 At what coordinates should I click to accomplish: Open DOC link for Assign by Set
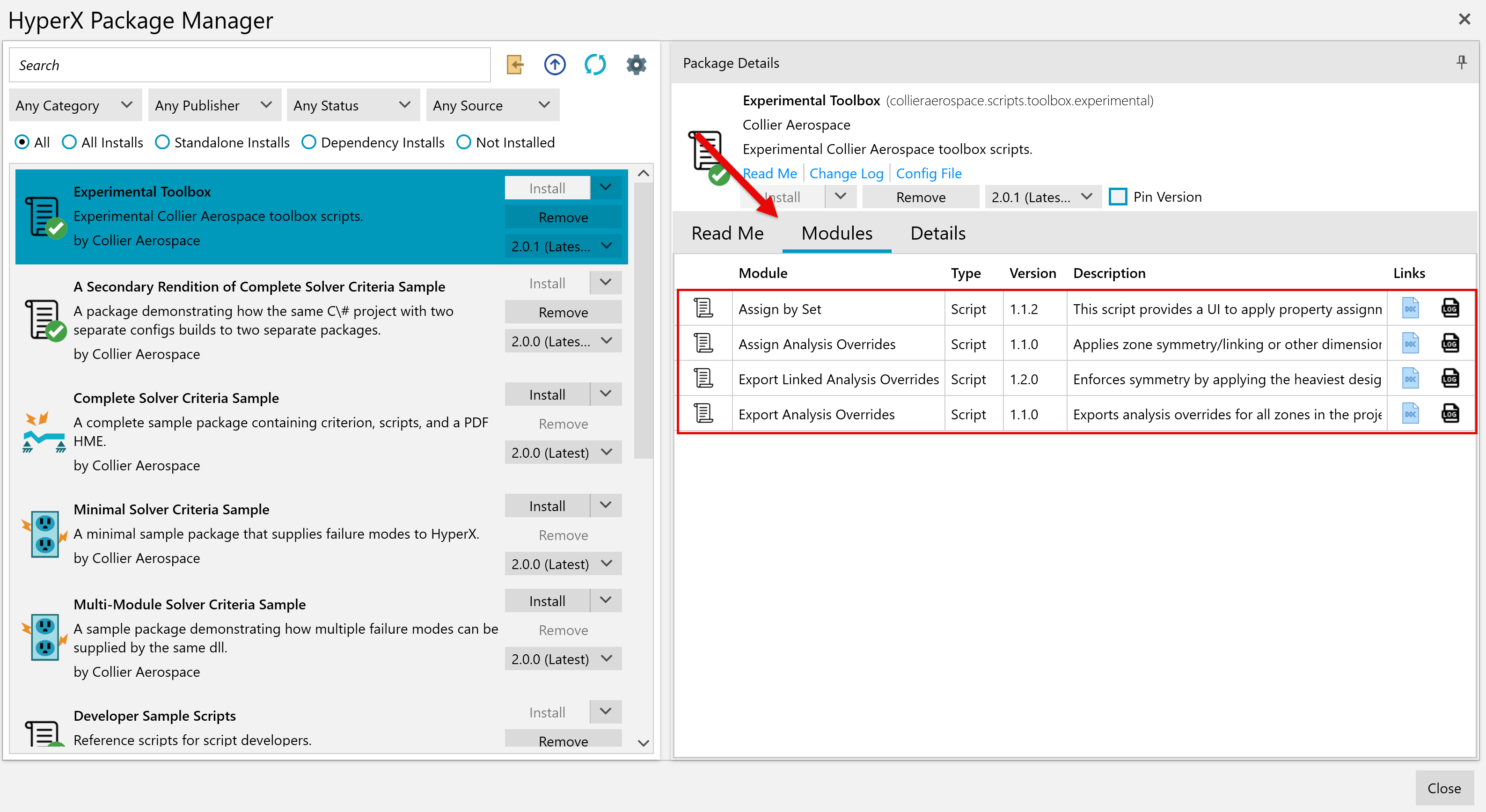pyautogui.click(x=1411, y=308)
